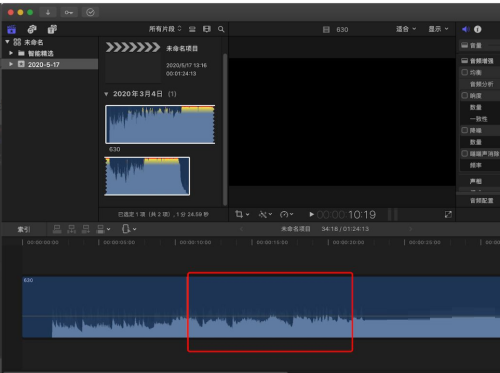The width and height of the screenshot is (500, 373).
Task: Click the Import Media arrow icon
Action: pos(48,12)
